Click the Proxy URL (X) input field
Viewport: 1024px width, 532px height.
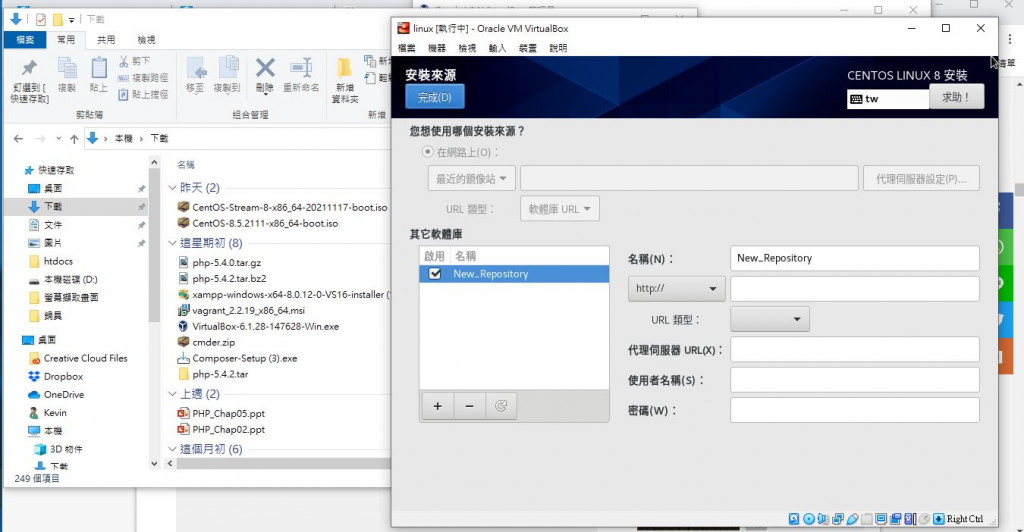coord(855,349)
